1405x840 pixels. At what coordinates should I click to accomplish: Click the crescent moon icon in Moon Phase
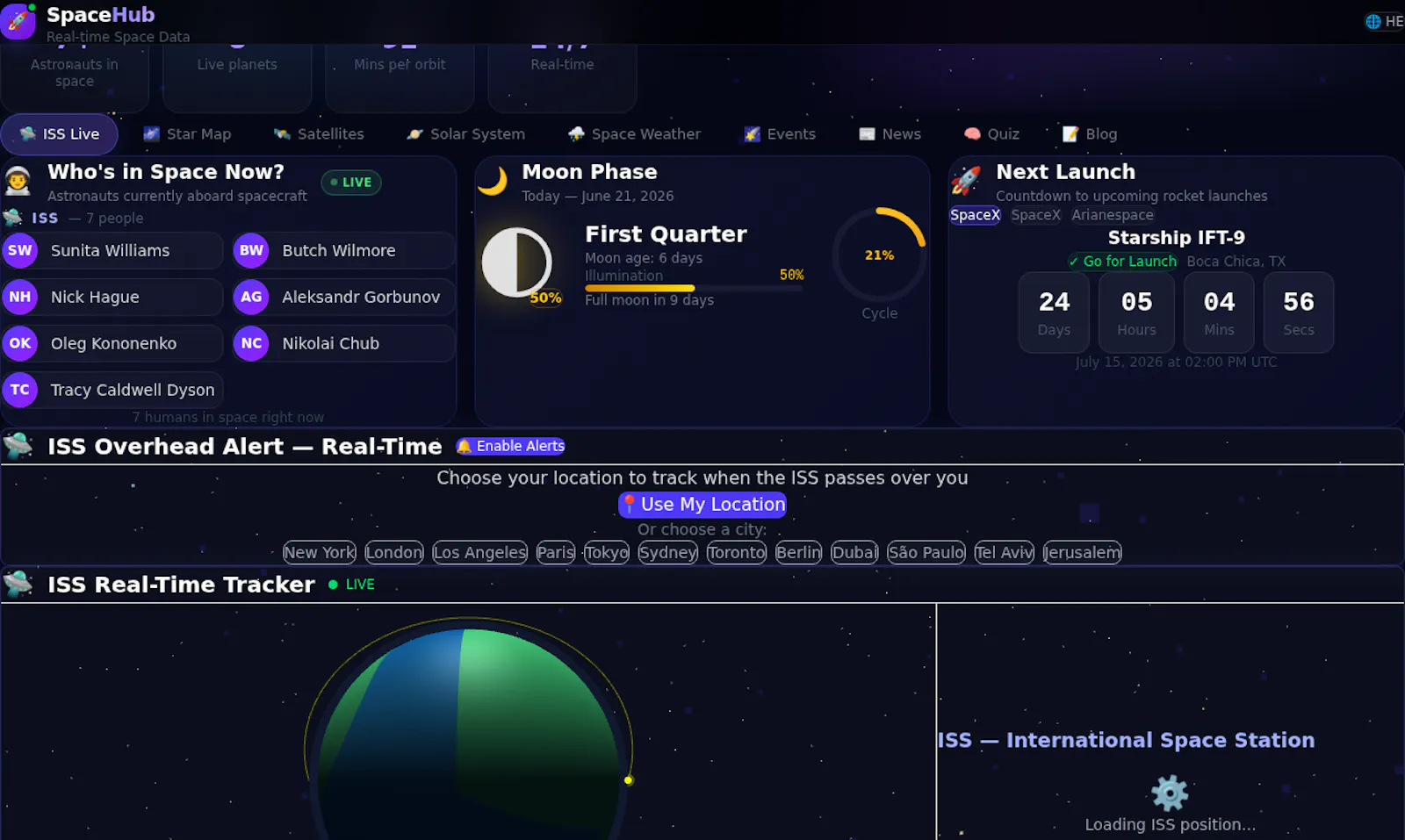pos(493,181)
